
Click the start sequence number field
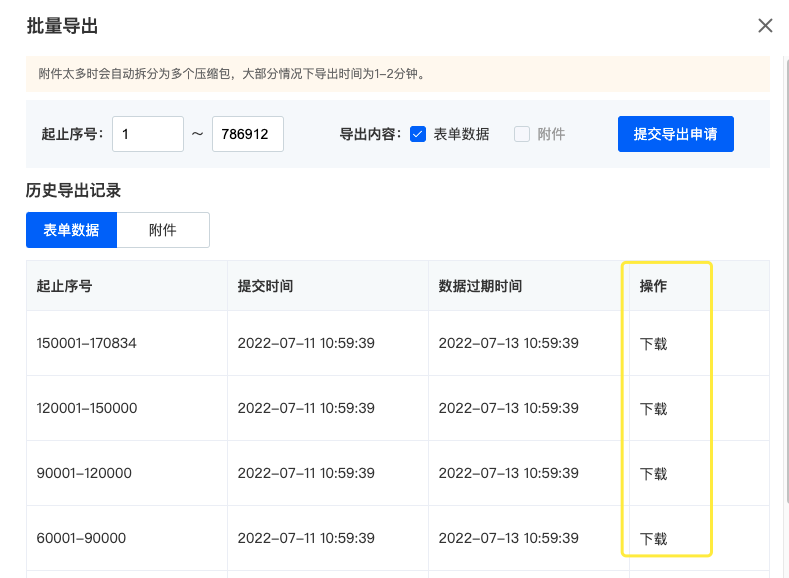click(148, 134)
